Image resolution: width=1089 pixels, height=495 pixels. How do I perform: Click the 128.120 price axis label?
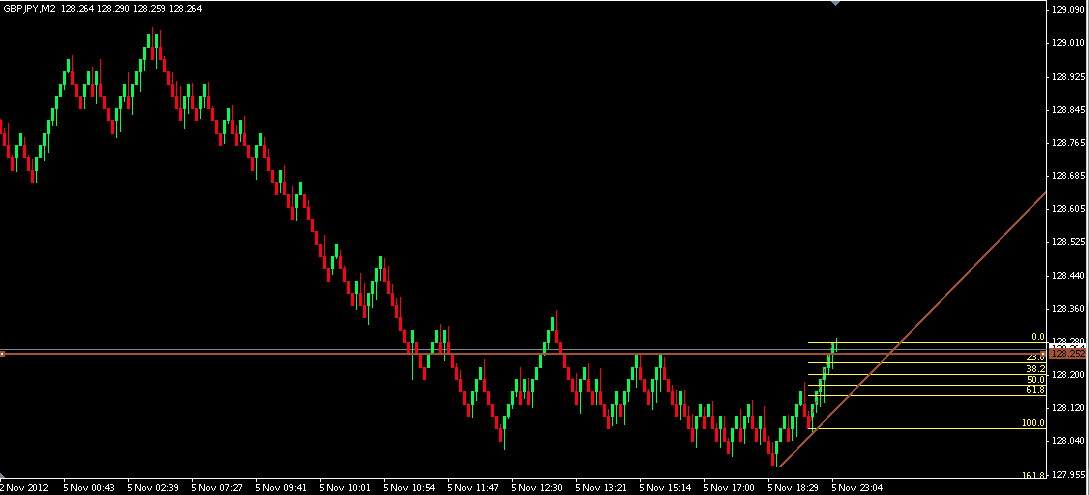(1070, 408)
